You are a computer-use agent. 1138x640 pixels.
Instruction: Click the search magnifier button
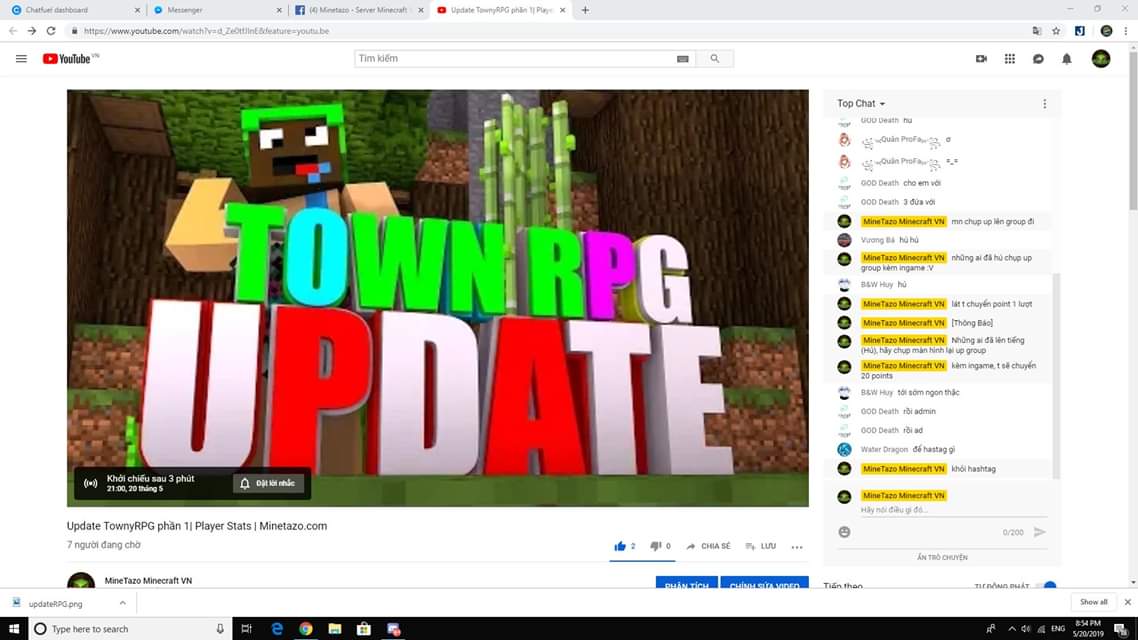715,59
